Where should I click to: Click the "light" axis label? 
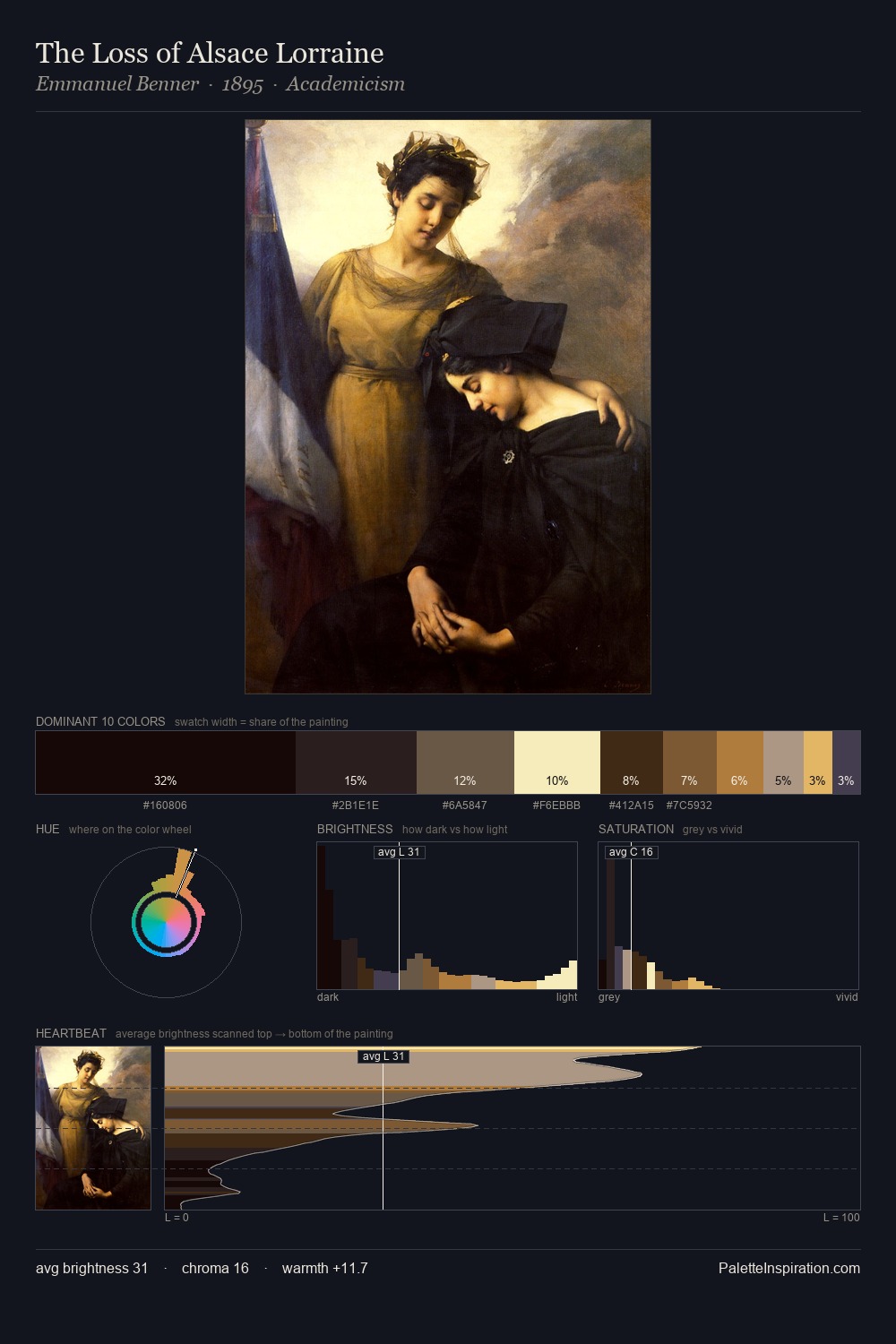click(x=566, y=997)
